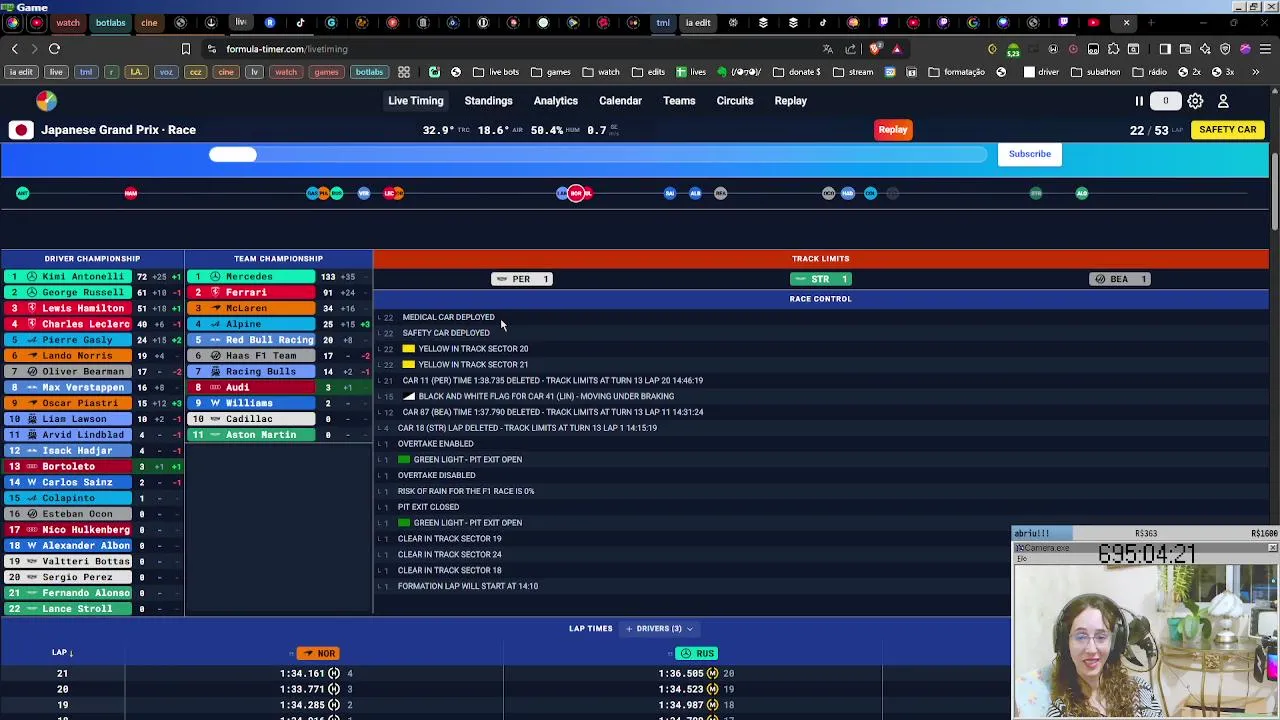This screenshot has width=1280, height=720.
Task: Click the MEDICAL CAR DEPLOYED message
Action: [x=448, y=317]
